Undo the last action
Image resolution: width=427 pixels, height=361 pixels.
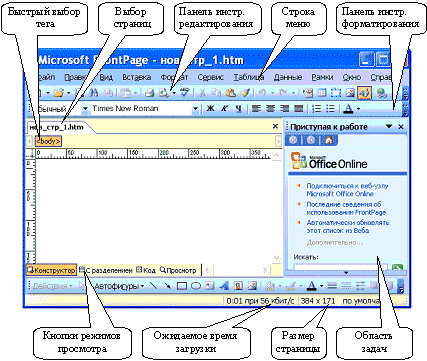(x=263, y=93)
